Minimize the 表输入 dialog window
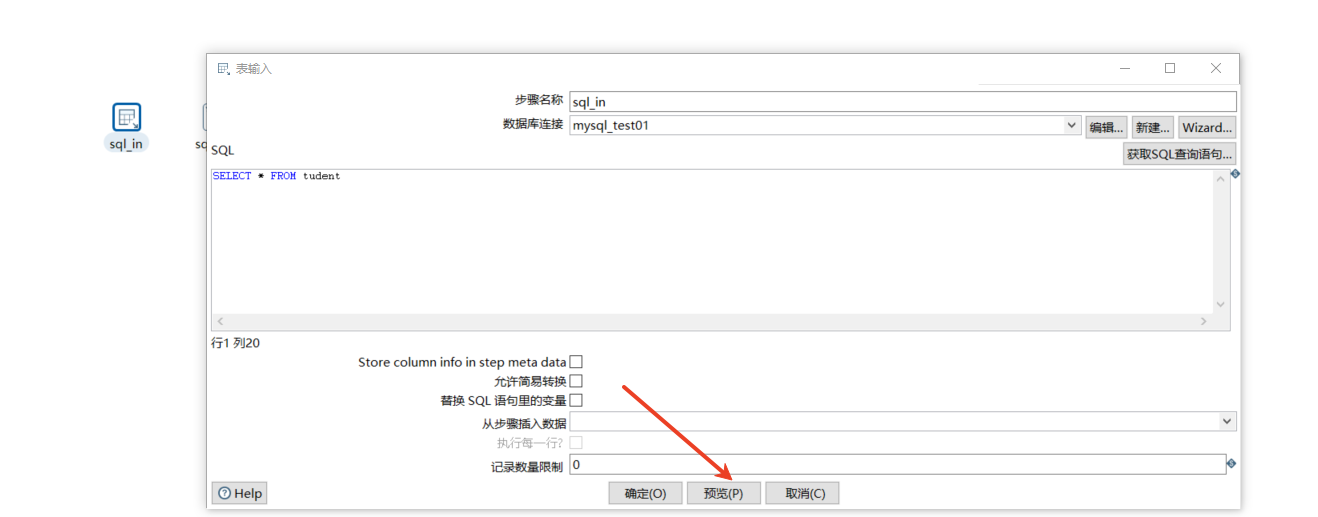This screenshot has height=517, width=1318. click(1125, 68)
